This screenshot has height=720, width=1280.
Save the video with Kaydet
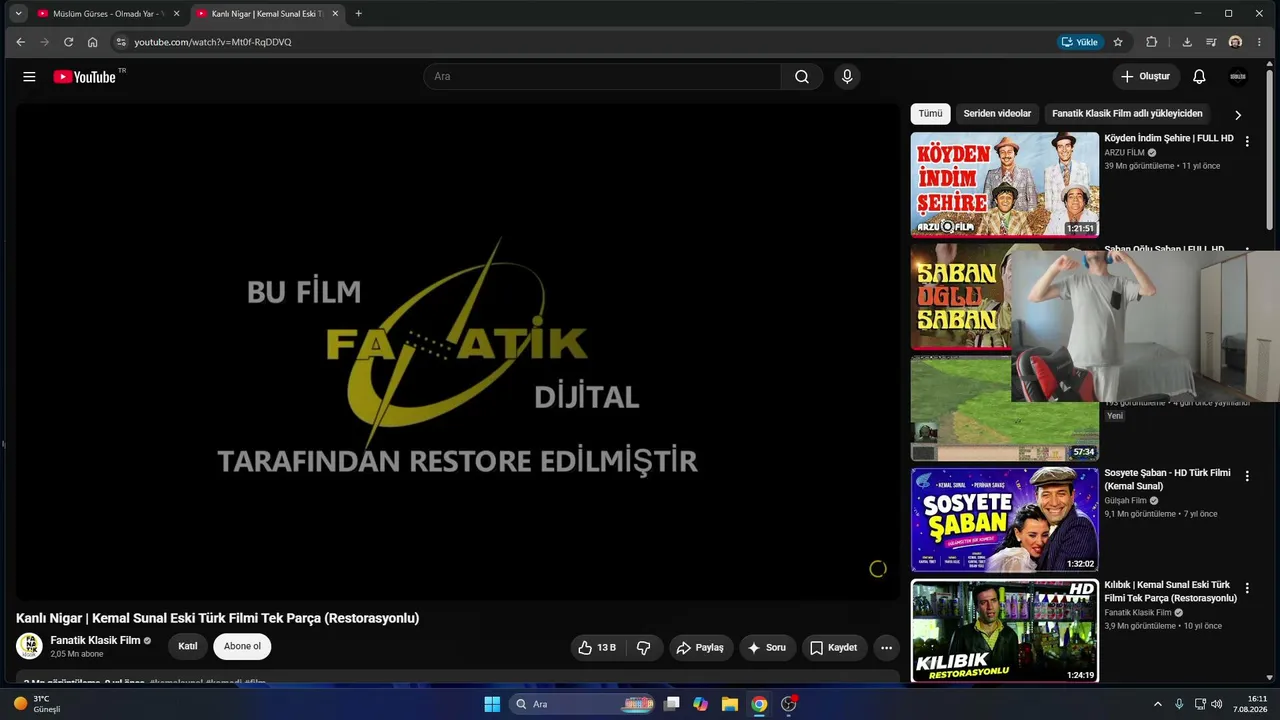pos(833,647)
